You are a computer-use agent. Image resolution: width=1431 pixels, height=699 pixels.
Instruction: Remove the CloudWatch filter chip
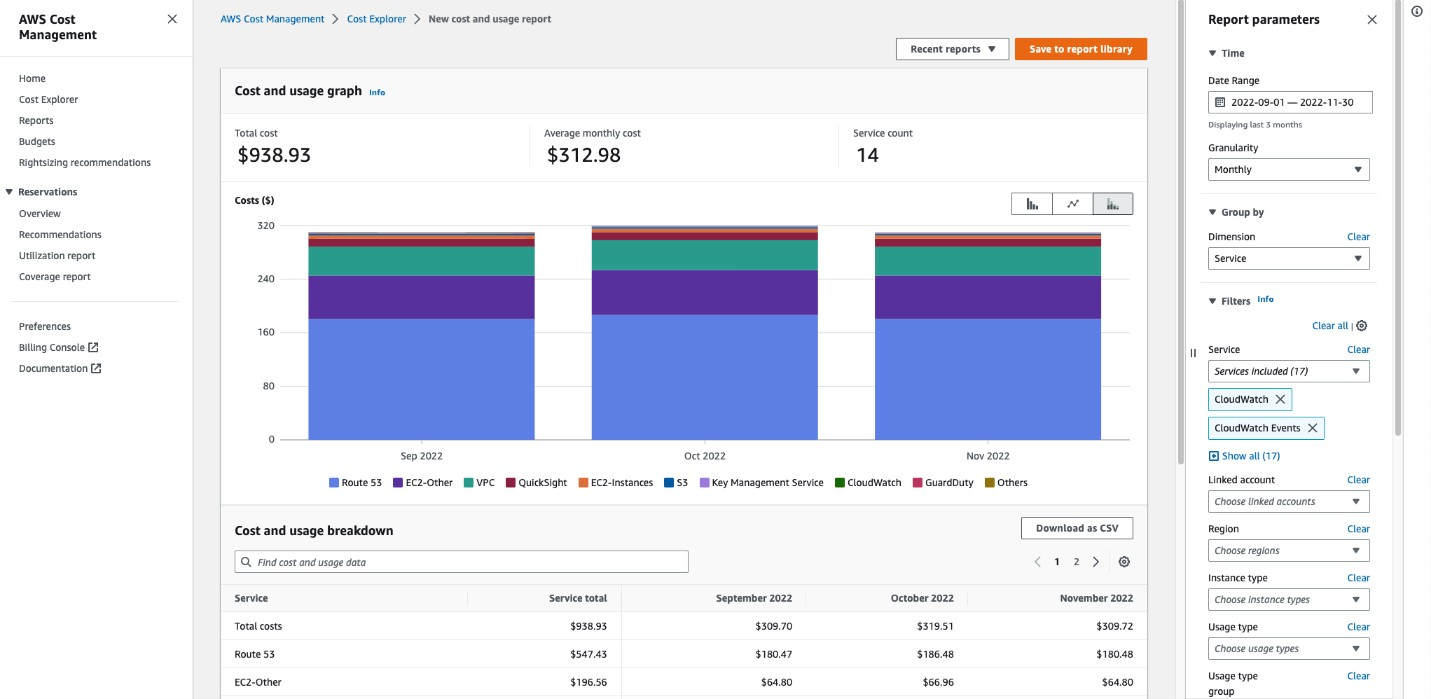[1279, 399]
